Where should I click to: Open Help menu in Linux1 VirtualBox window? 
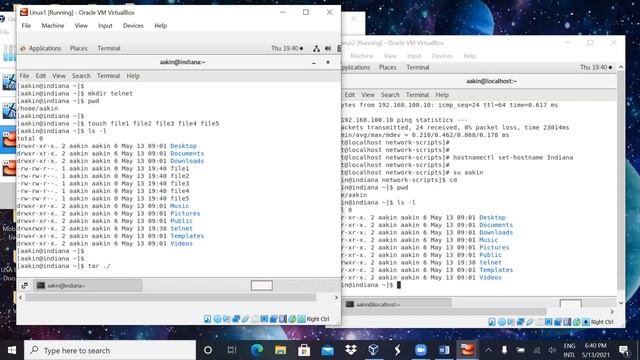pyautogui.click(x=160, y=25)
